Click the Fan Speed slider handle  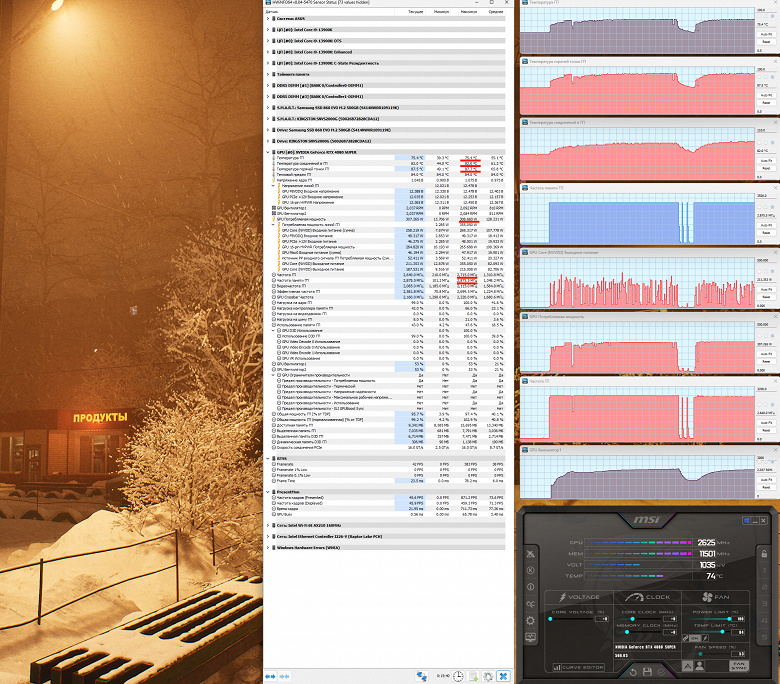coord(700,654)
